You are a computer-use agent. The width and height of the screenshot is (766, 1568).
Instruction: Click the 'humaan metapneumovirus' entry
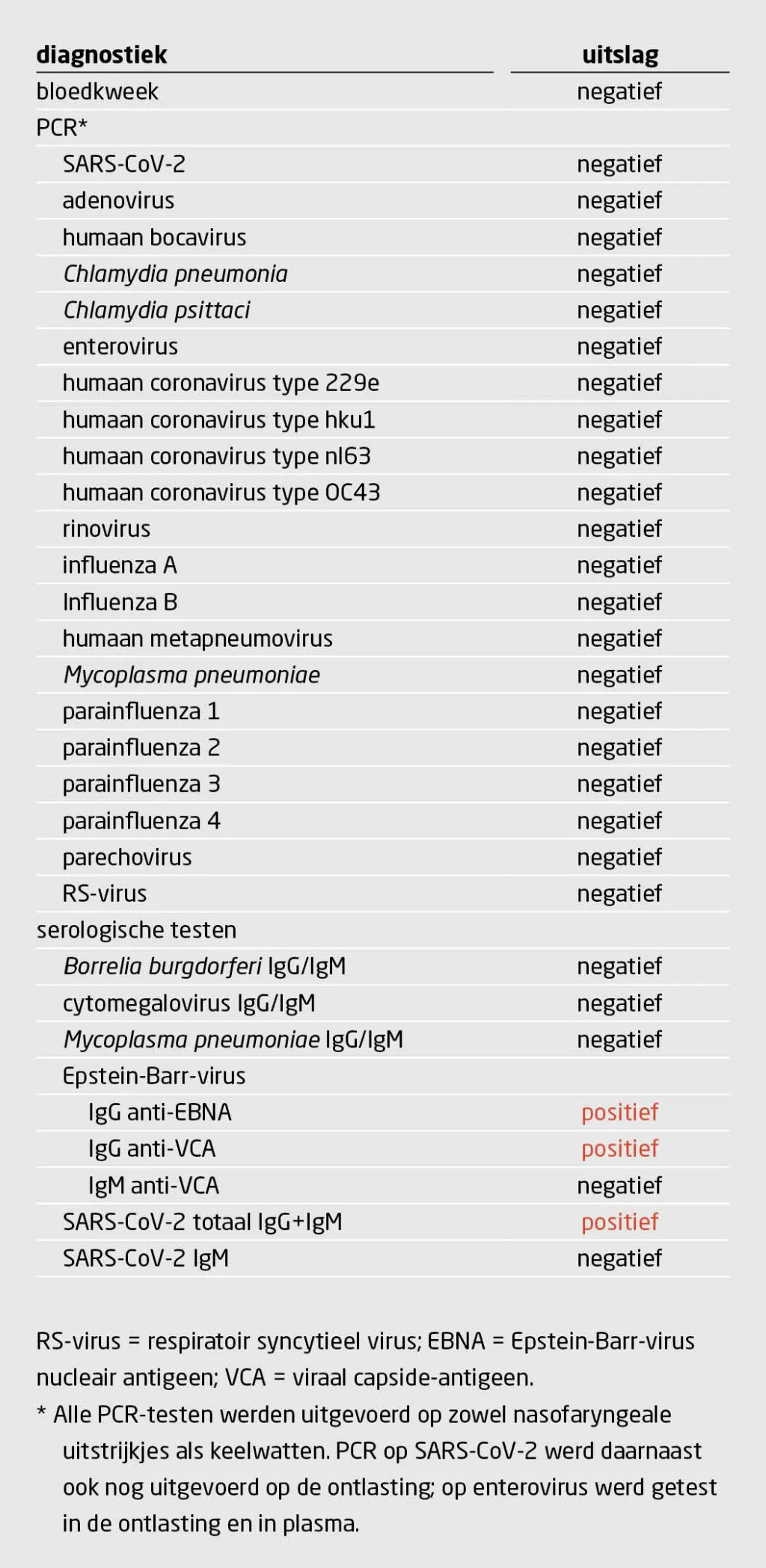tap(197, 639)
